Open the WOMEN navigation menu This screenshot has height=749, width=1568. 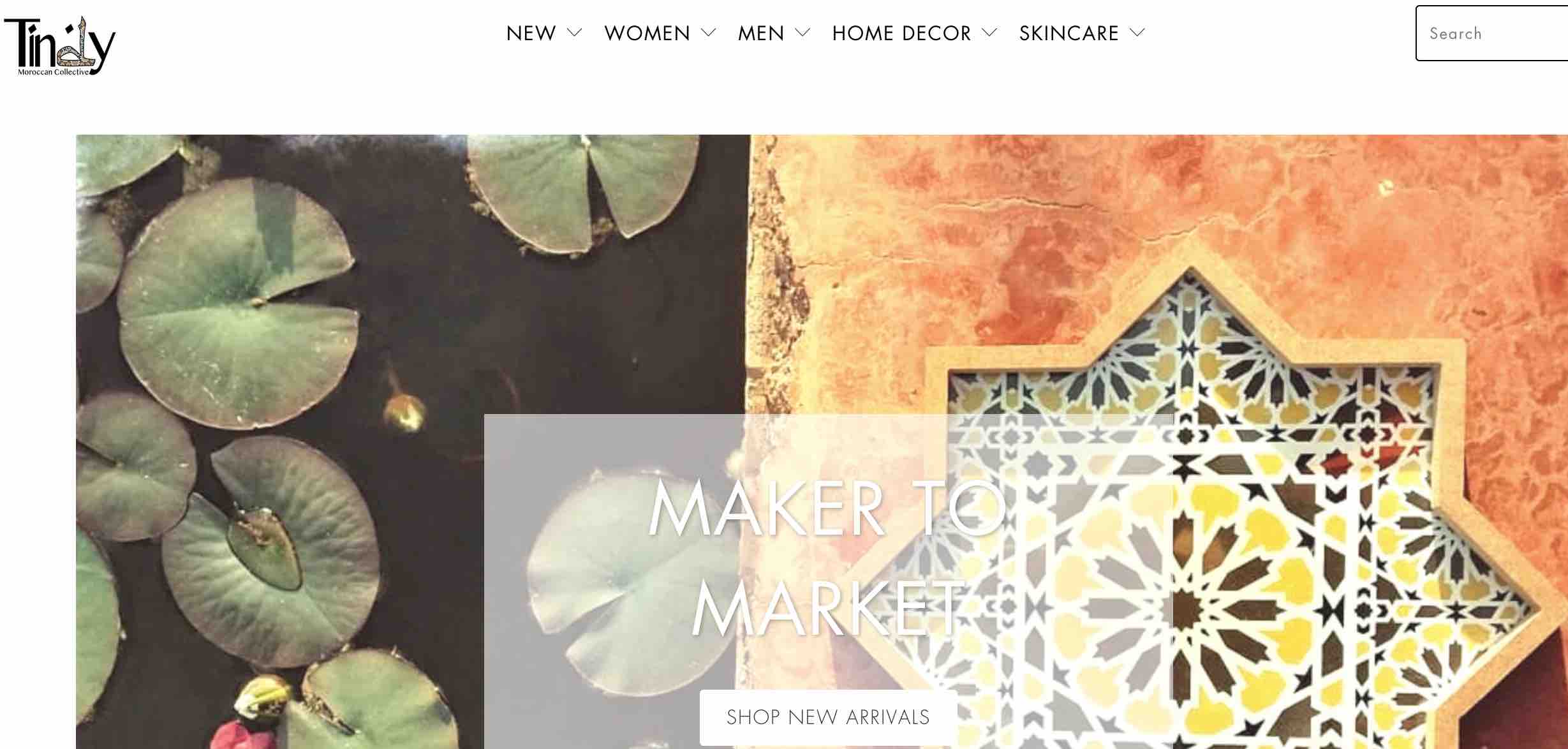tap(647, 33)
